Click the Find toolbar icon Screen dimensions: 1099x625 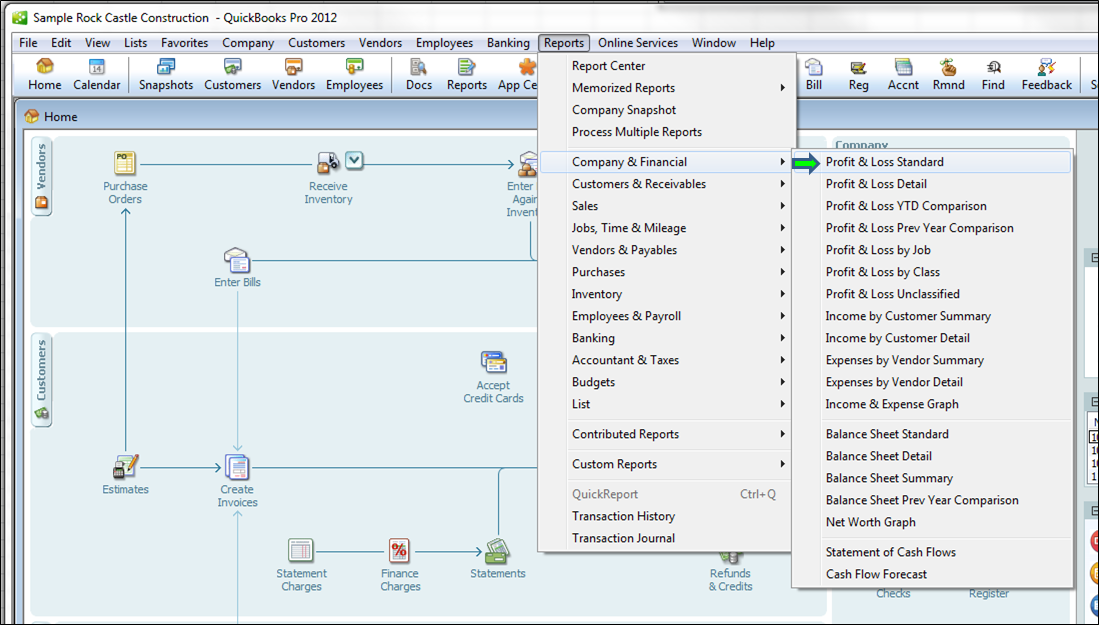point(992,73)
